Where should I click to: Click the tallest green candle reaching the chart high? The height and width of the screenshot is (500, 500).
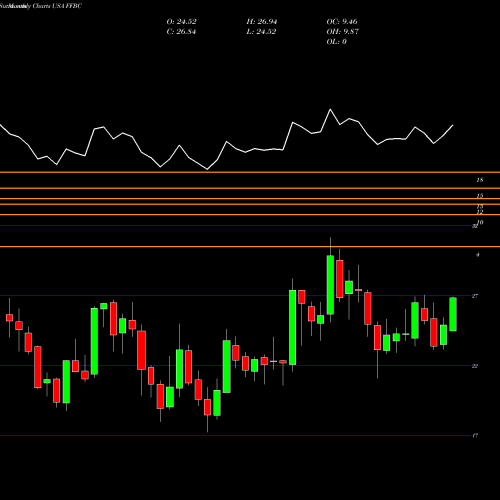(330, 285)
